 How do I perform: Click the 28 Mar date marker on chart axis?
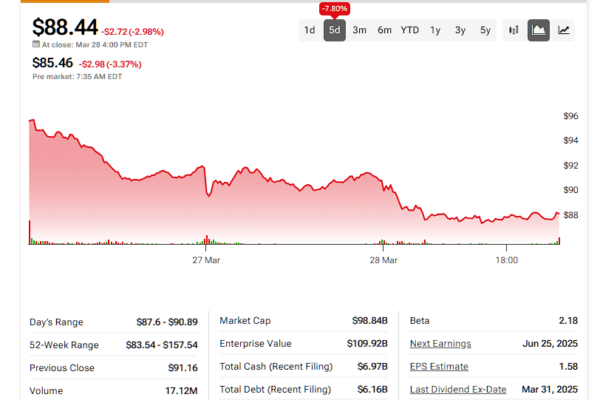[x=383, y=260]
